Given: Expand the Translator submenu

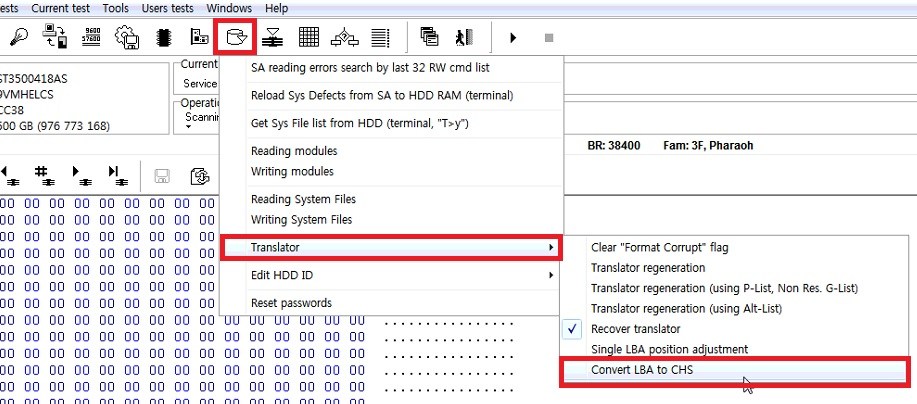Looking at the screenshot, I should click(x=390, y=246).
